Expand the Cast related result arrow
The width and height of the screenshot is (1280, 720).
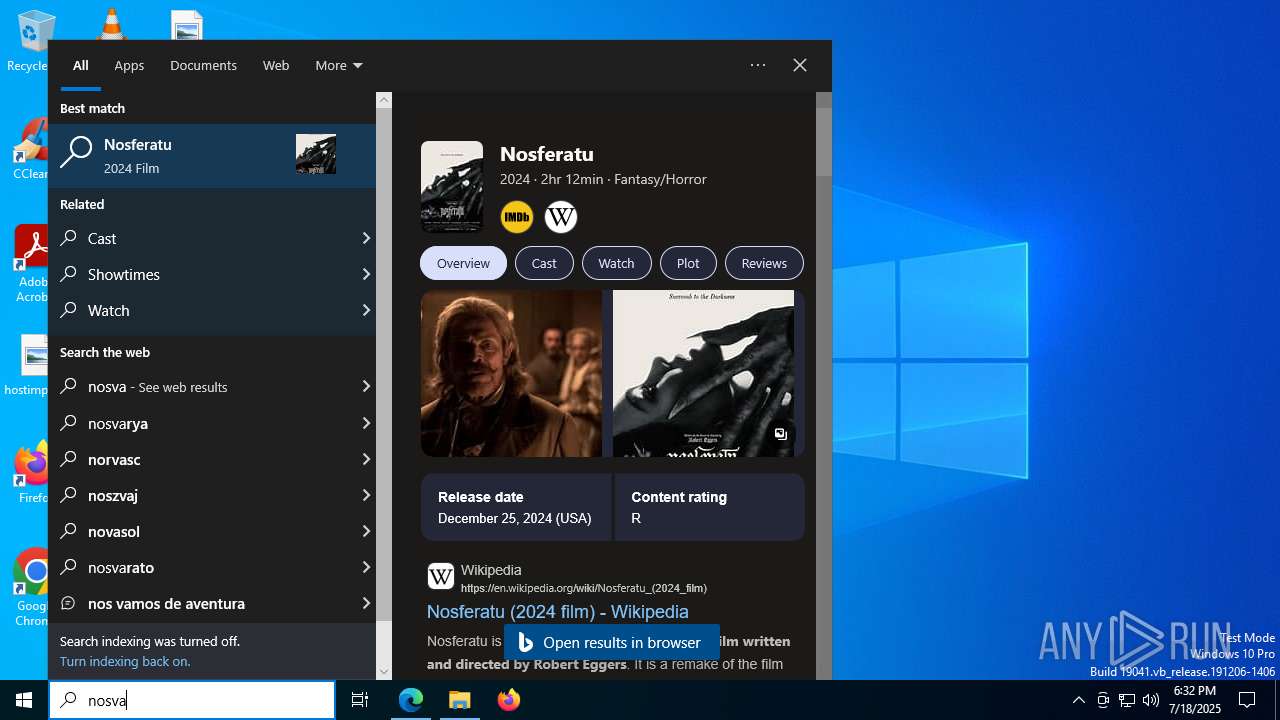[366, 238]
